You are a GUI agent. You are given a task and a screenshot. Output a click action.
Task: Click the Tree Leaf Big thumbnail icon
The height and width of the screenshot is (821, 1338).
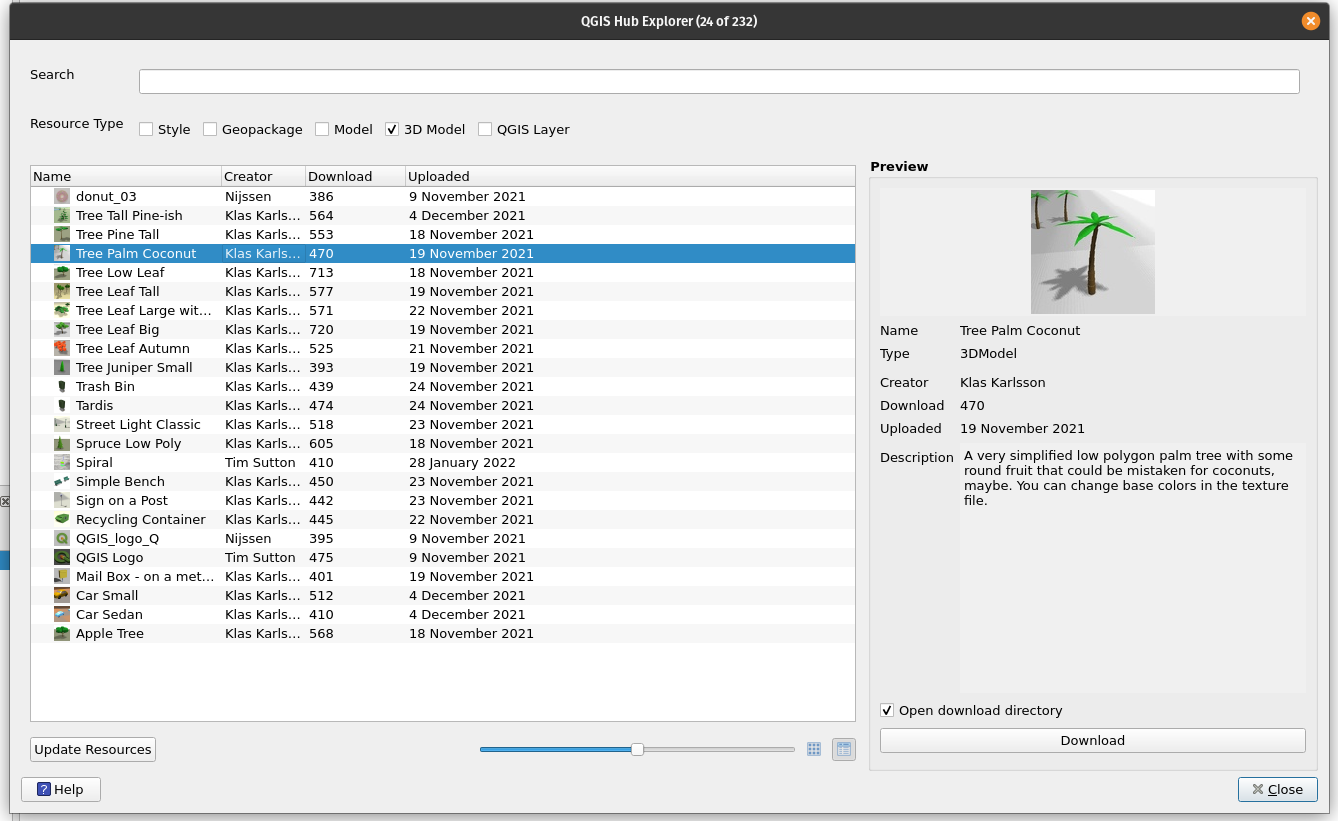pyautogui.click(x=62, y=330)
